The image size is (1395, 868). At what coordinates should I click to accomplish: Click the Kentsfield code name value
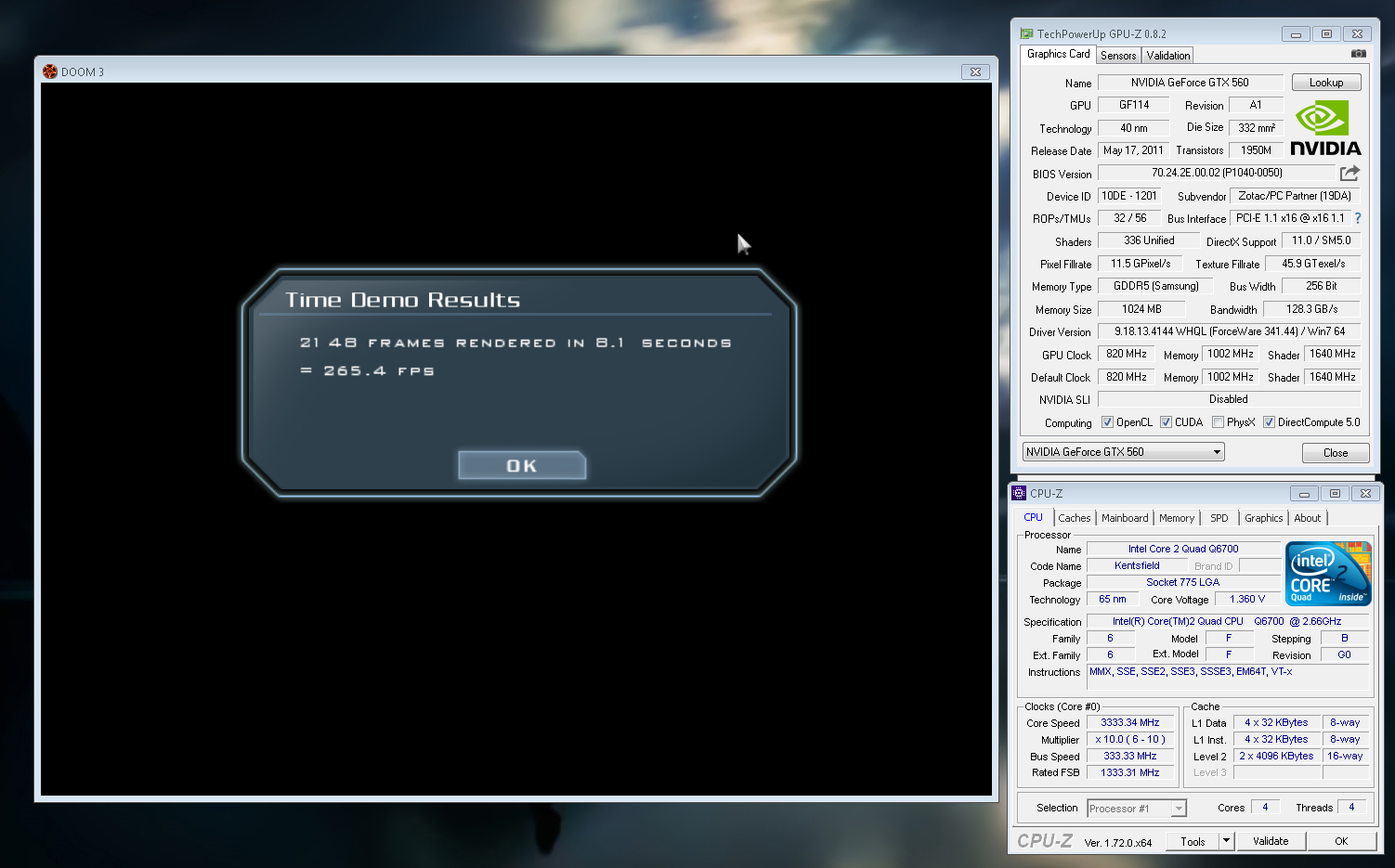point(1137,565)
